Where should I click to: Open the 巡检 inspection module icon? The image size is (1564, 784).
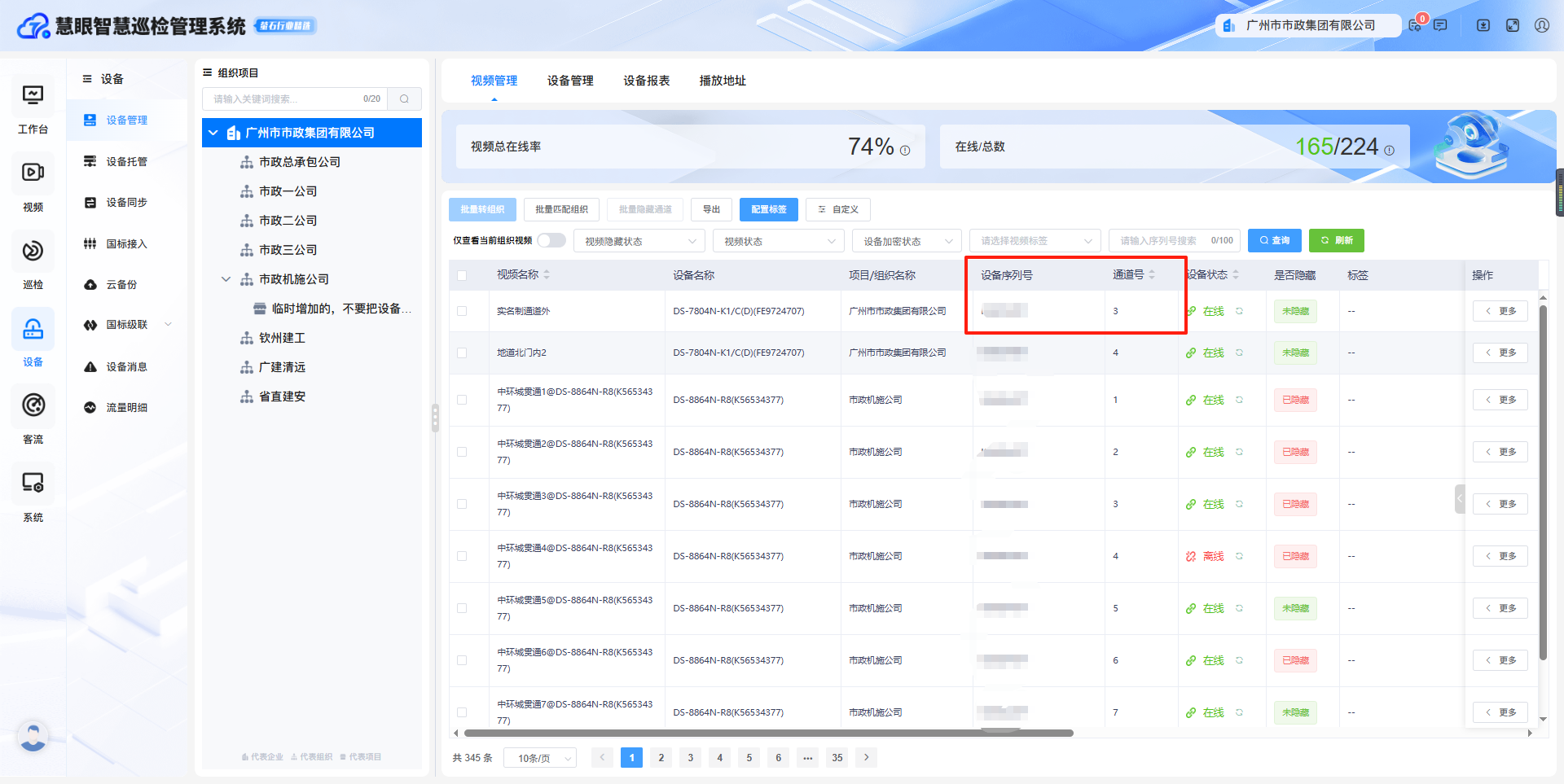[33, 251]
